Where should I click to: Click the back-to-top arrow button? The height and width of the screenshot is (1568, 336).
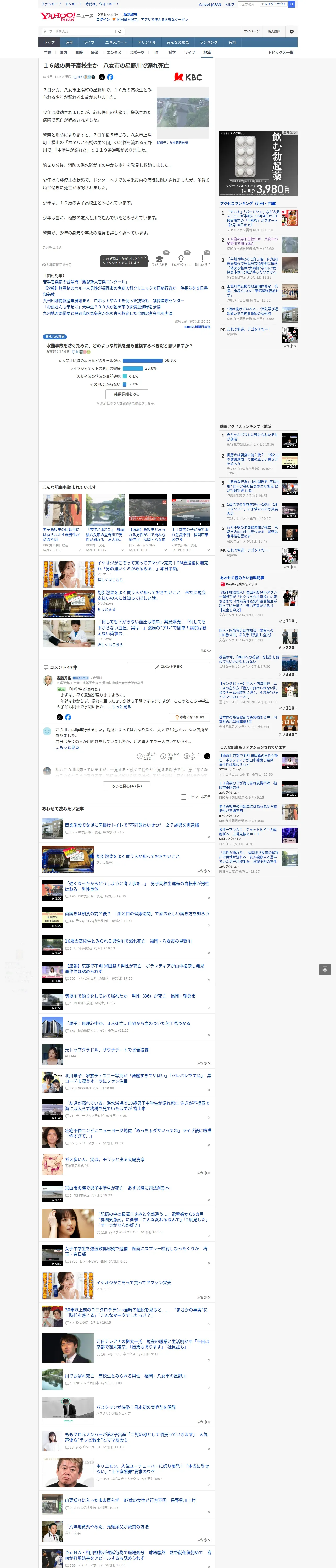point(325,970)
